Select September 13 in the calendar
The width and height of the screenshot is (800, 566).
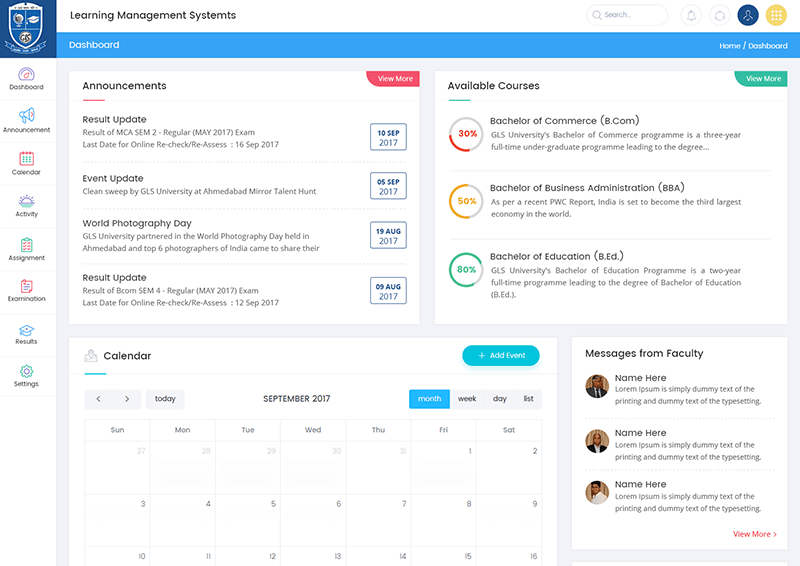click(313, 556)
